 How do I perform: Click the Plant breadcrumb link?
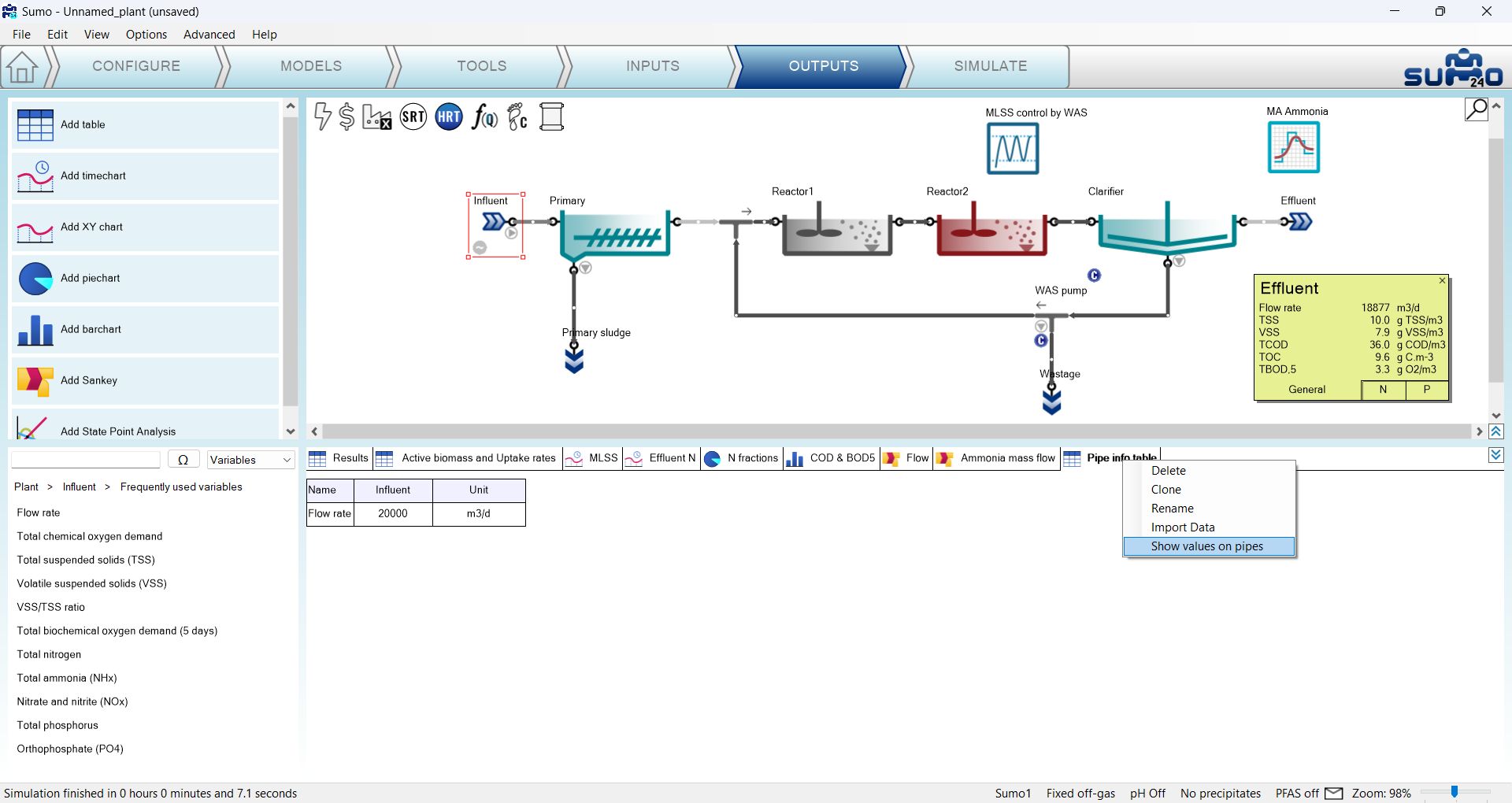[x=26, y=487]
